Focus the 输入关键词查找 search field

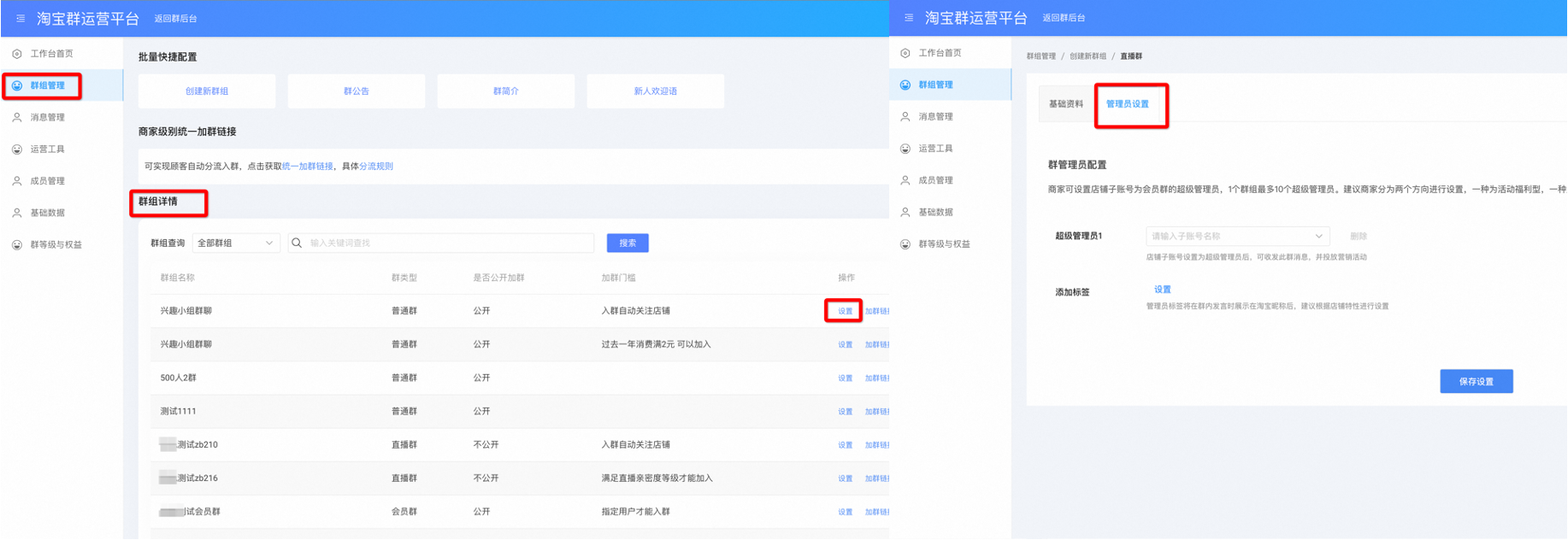pyautogui.click(x=441, y=244)
